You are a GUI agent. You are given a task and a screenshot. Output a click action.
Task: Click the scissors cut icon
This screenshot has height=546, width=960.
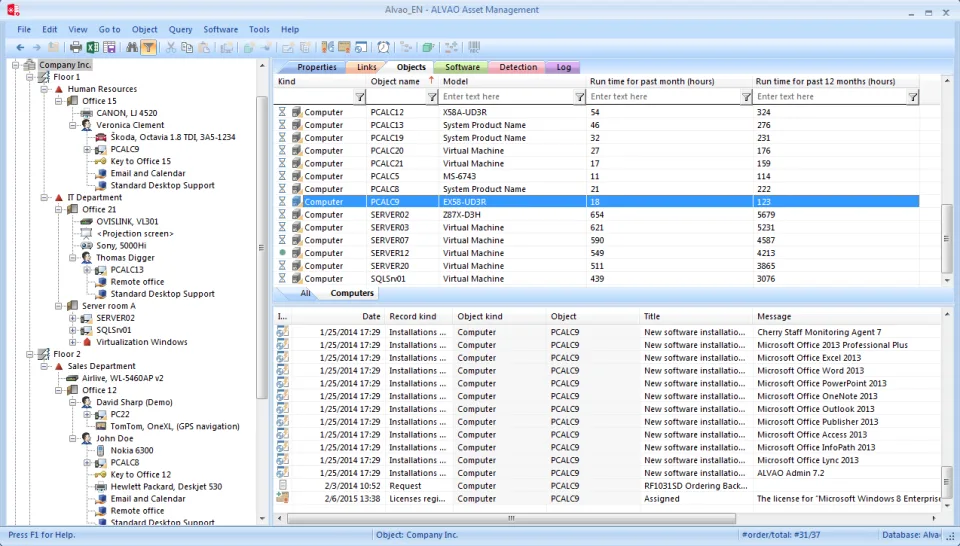pos(171,47)
